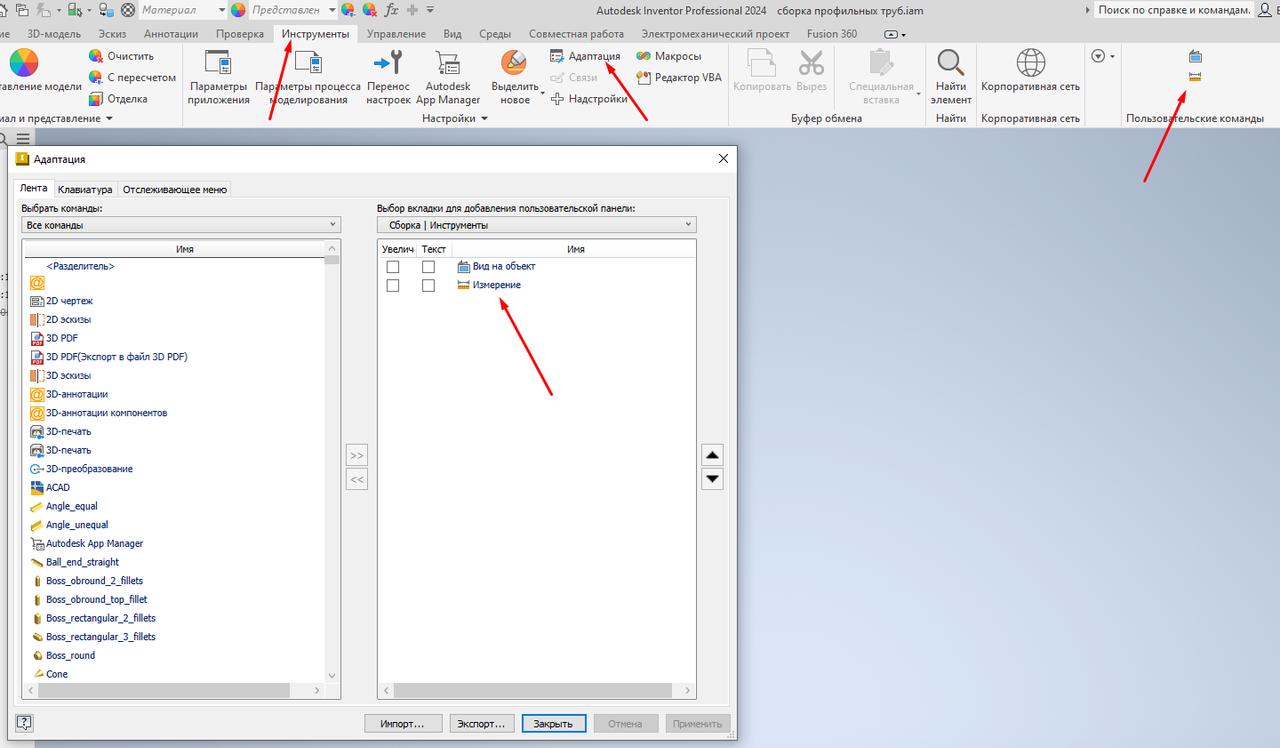Screen dimensions: 1280x748
Task: Open Проверка ribbon tab
Action: pyautogui.click(x=240, y=34)
